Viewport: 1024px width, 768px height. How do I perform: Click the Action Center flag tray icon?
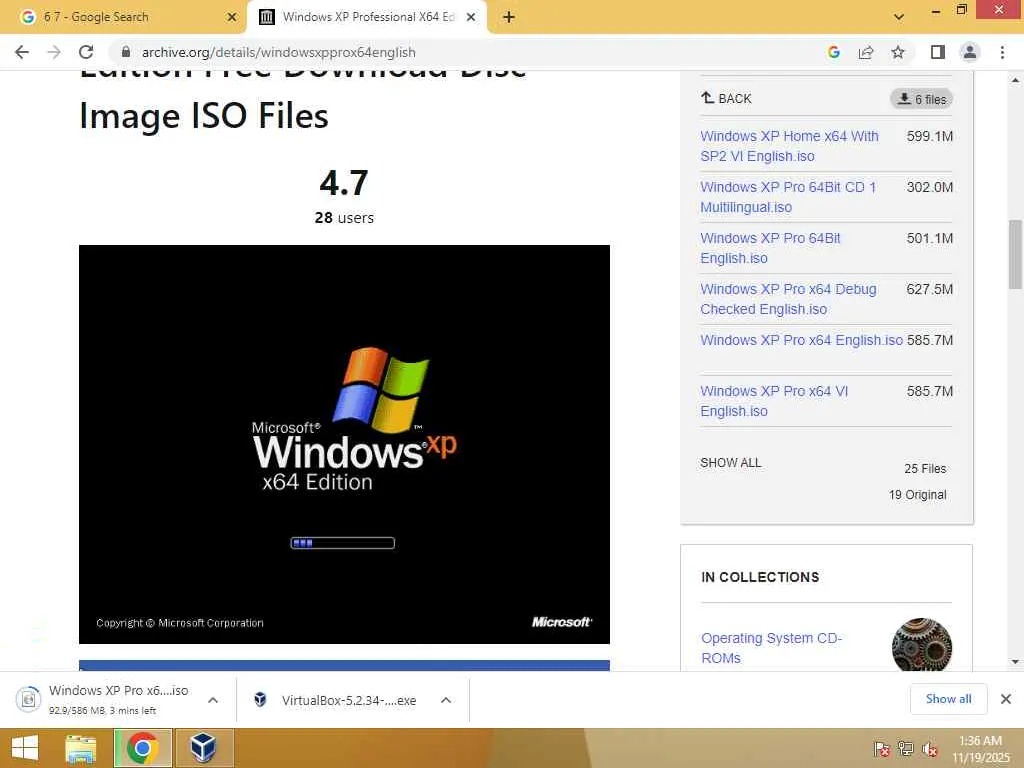click(881, 749)
